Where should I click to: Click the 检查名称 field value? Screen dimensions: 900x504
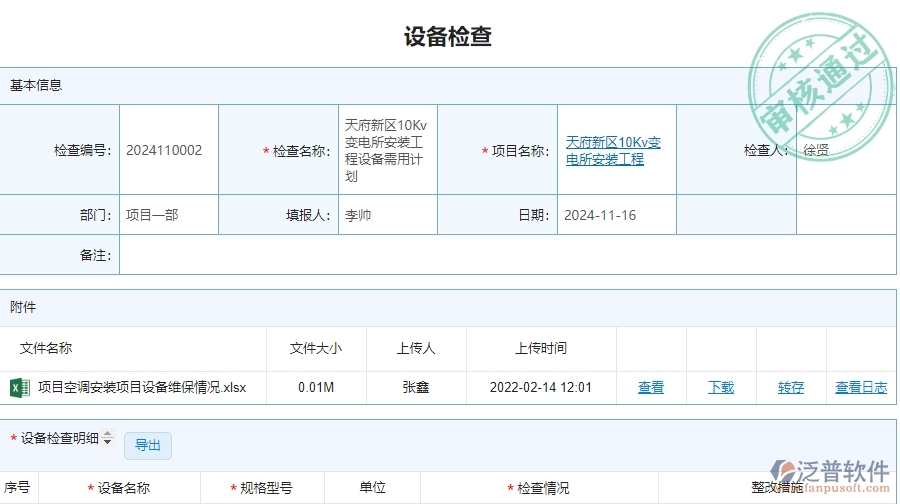pos(386,151)
